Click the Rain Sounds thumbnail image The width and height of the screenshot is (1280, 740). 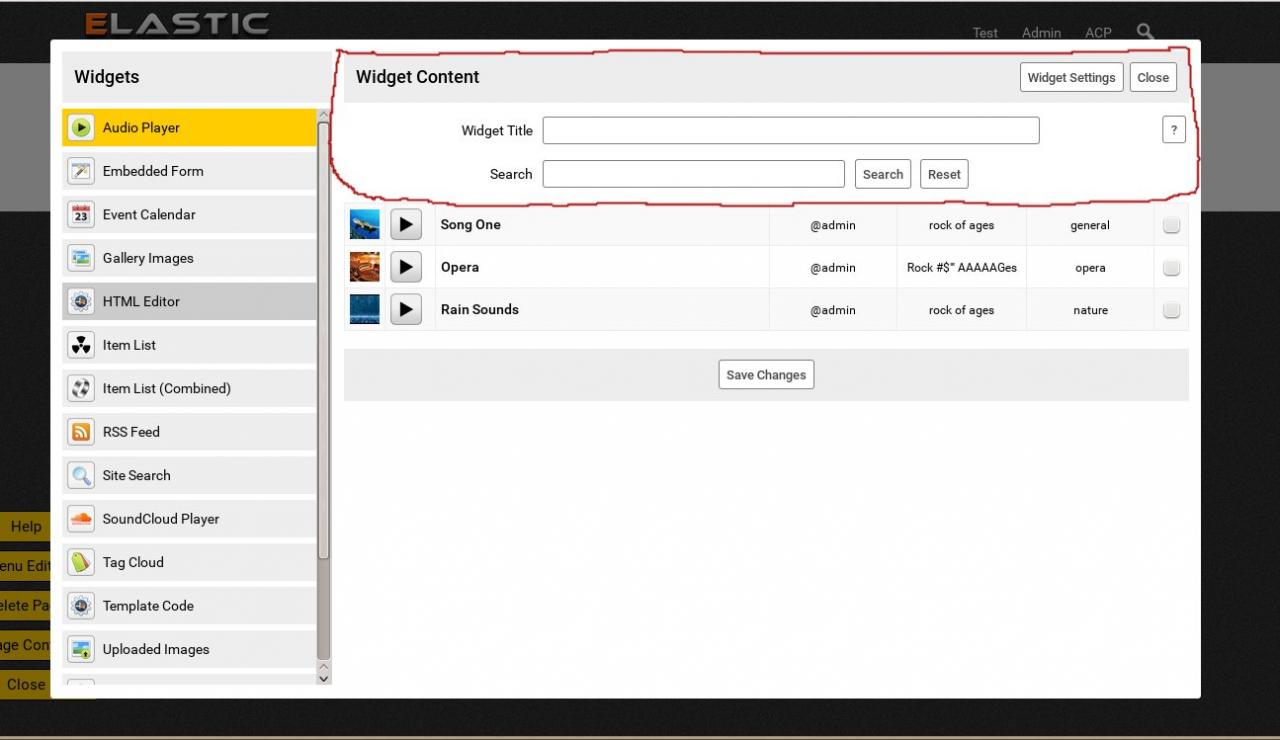(x=365, y=309)
